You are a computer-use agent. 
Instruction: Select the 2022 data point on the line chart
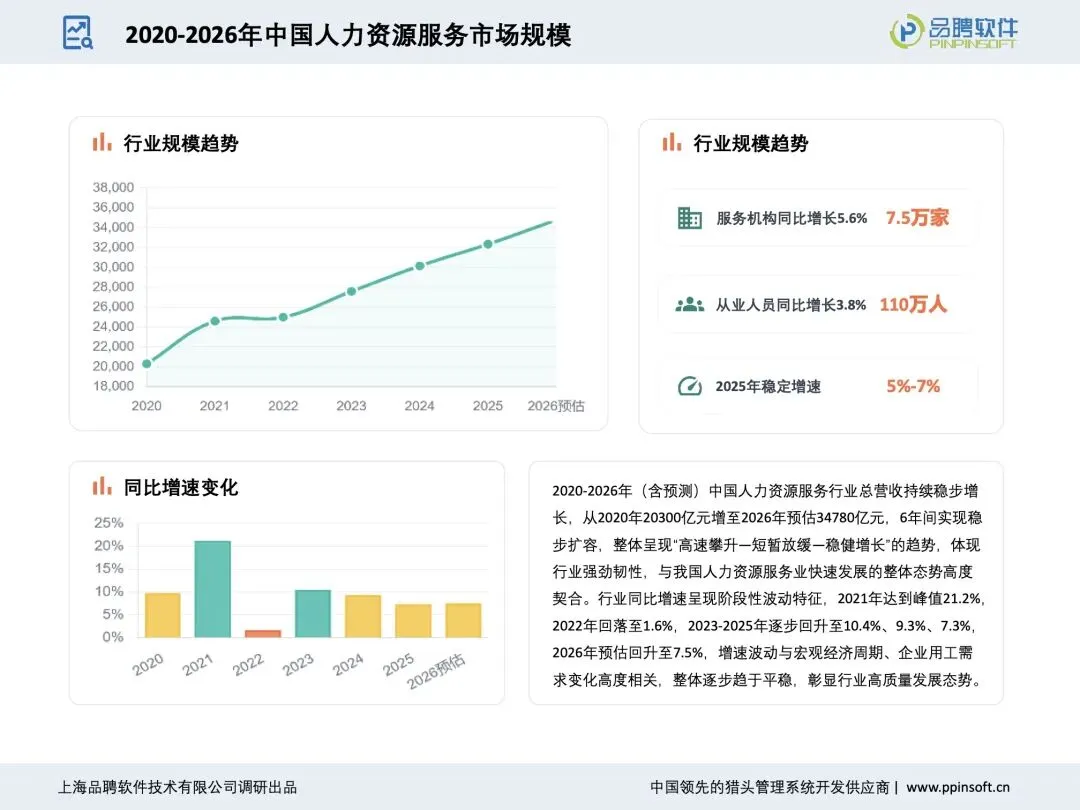pyautogui.click(x=283, y=318)
